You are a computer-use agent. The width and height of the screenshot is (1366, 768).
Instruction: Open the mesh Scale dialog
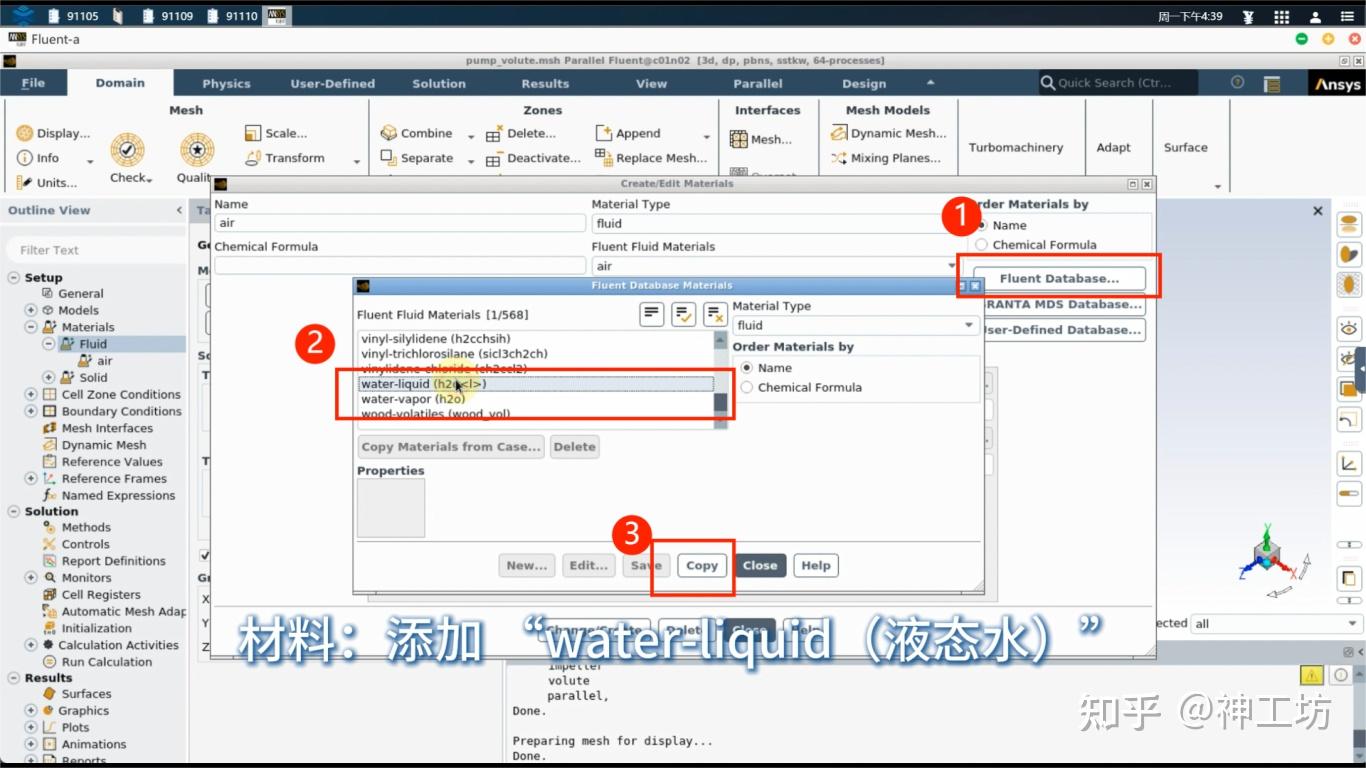[x=276, y=133]
